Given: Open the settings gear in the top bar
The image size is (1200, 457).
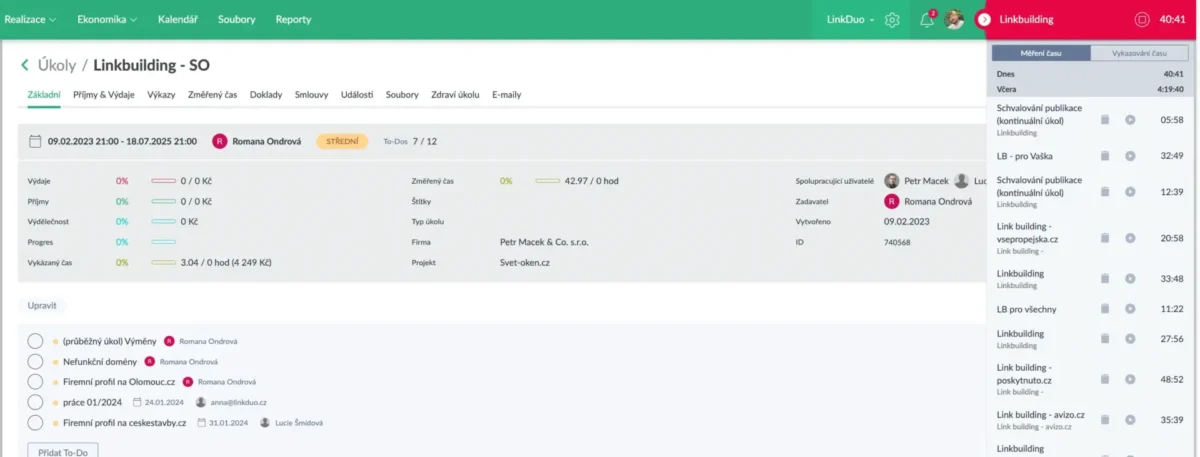Looking at the screenshot, I should pyautogui.click(x=892, y=19).
